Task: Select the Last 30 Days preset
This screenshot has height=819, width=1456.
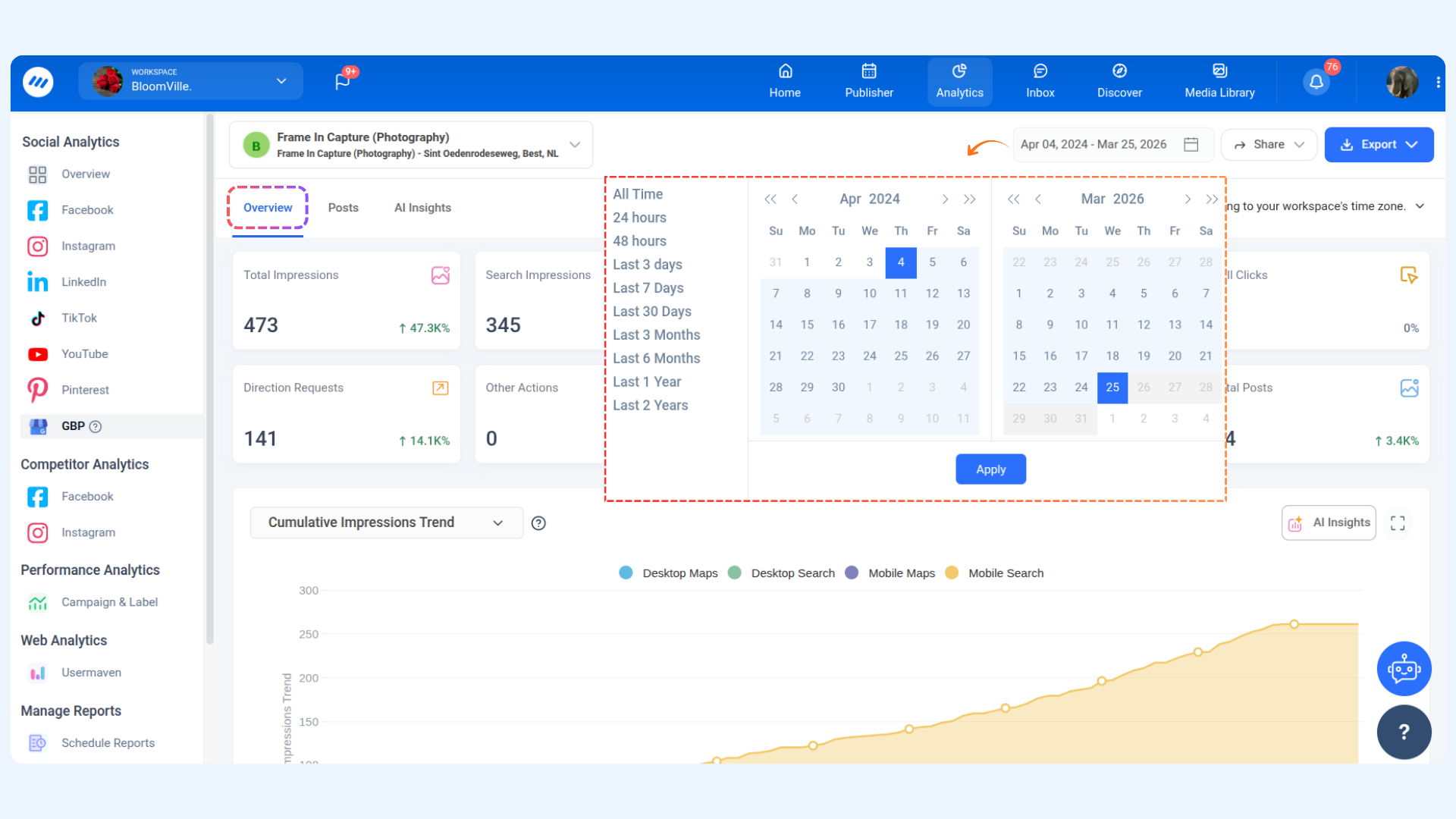Action: click(x=652, y=312)
